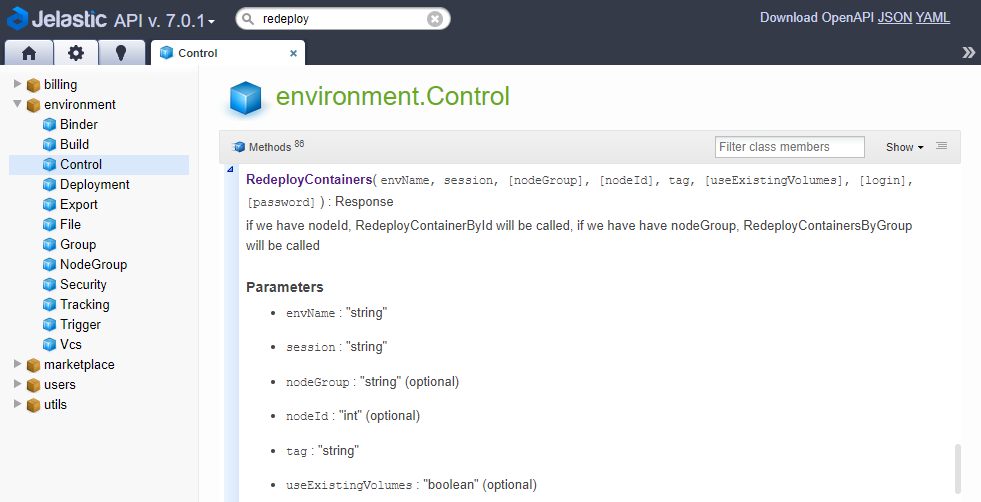Select utils in the tree
The image size is (981, 502).
tap(55, 404)
